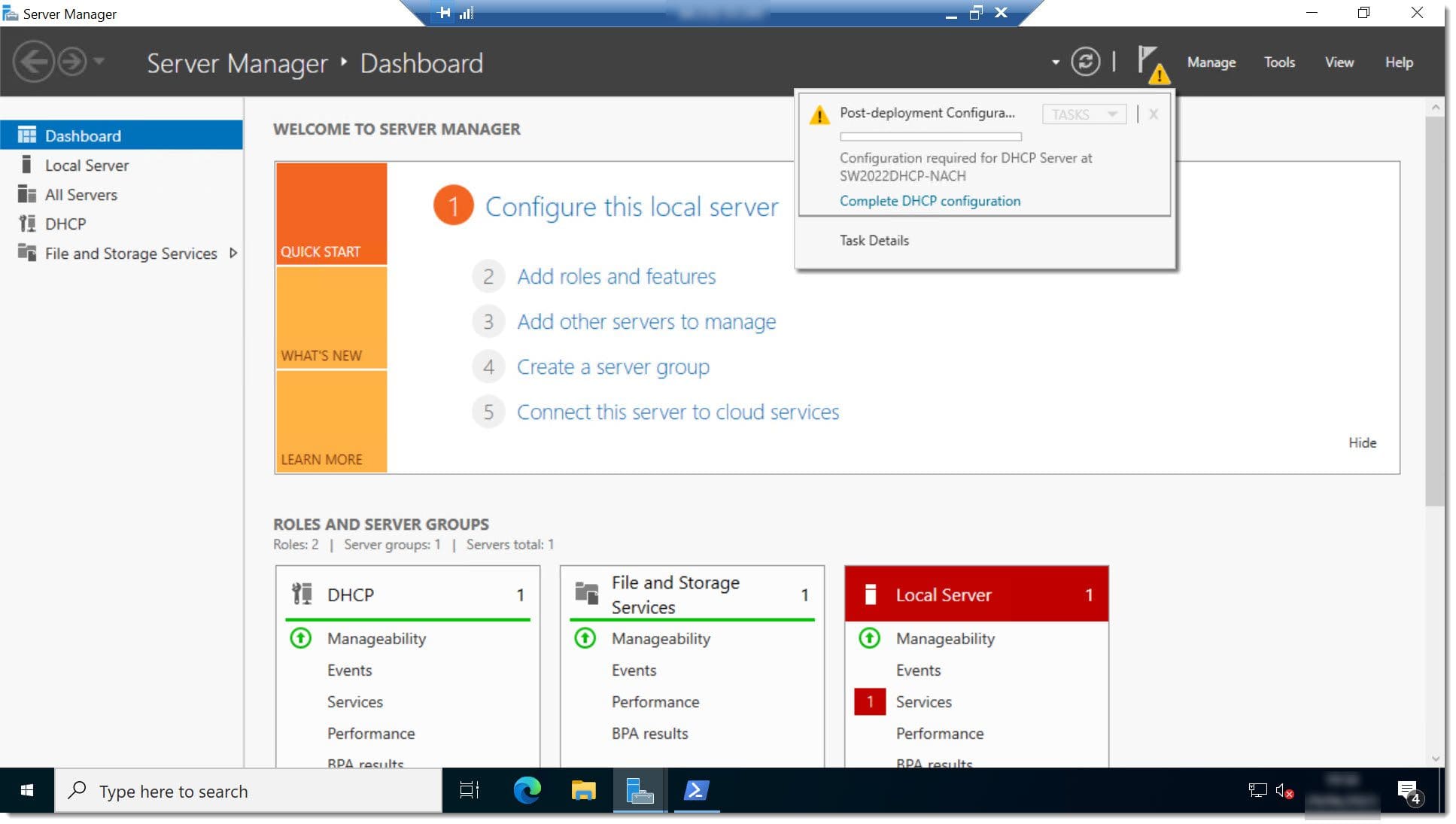Open File and Storage Services tile header
The image size is (1456, 824).
point(692,594)
